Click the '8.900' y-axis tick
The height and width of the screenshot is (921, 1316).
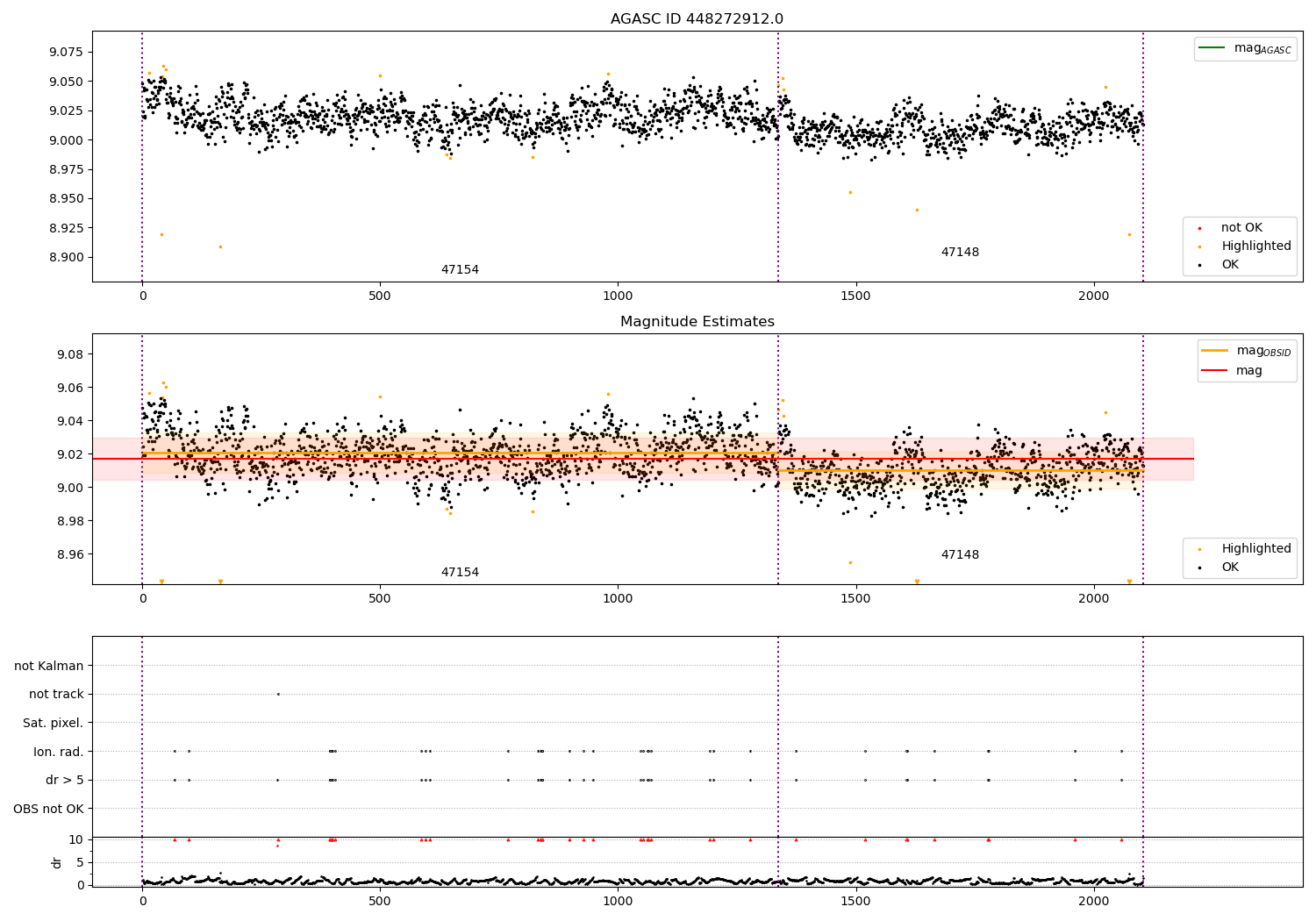(x=66, y=257)
